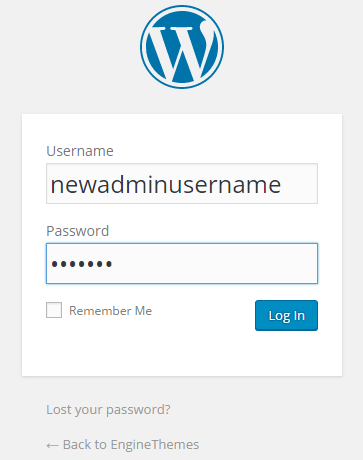363x460 pixels.
Task: Click the Remember Me label text
Action: [110, 311]
